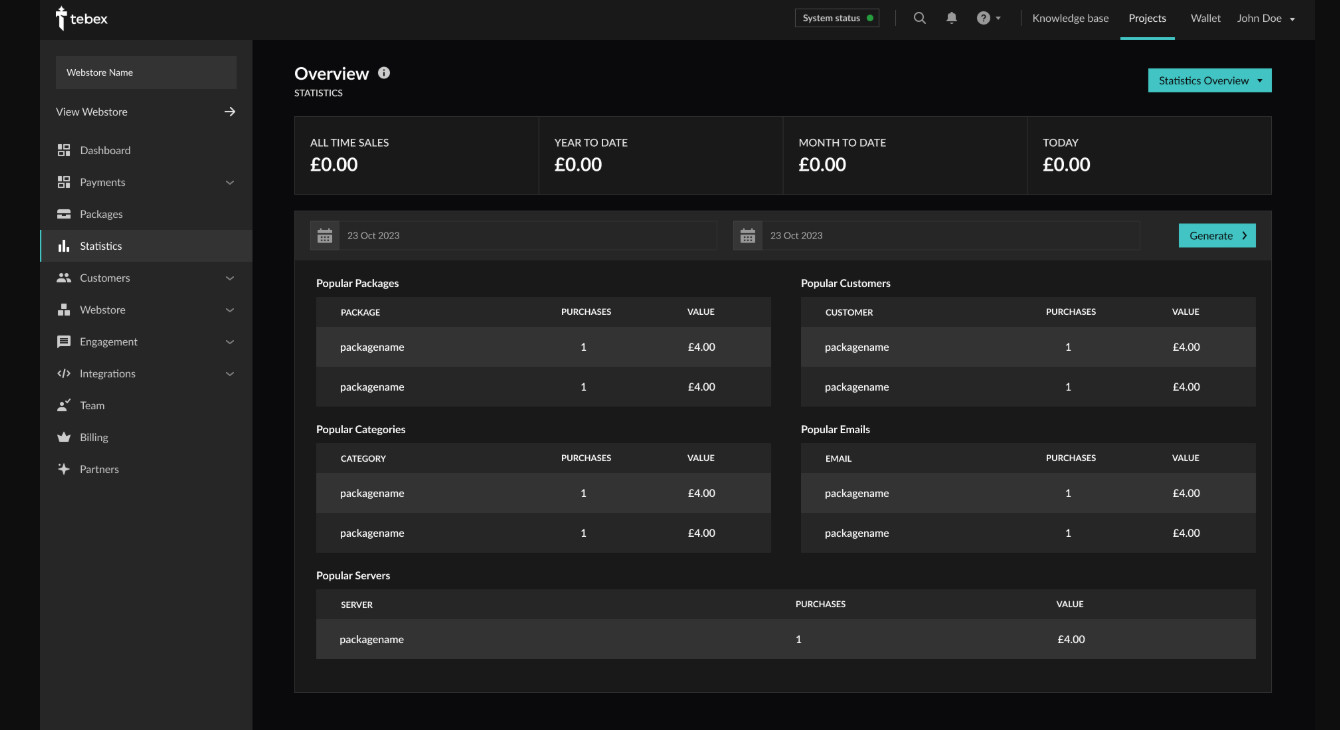Open the Team page in the sidebar
The image size is (1340, 730).
point(92,406)
